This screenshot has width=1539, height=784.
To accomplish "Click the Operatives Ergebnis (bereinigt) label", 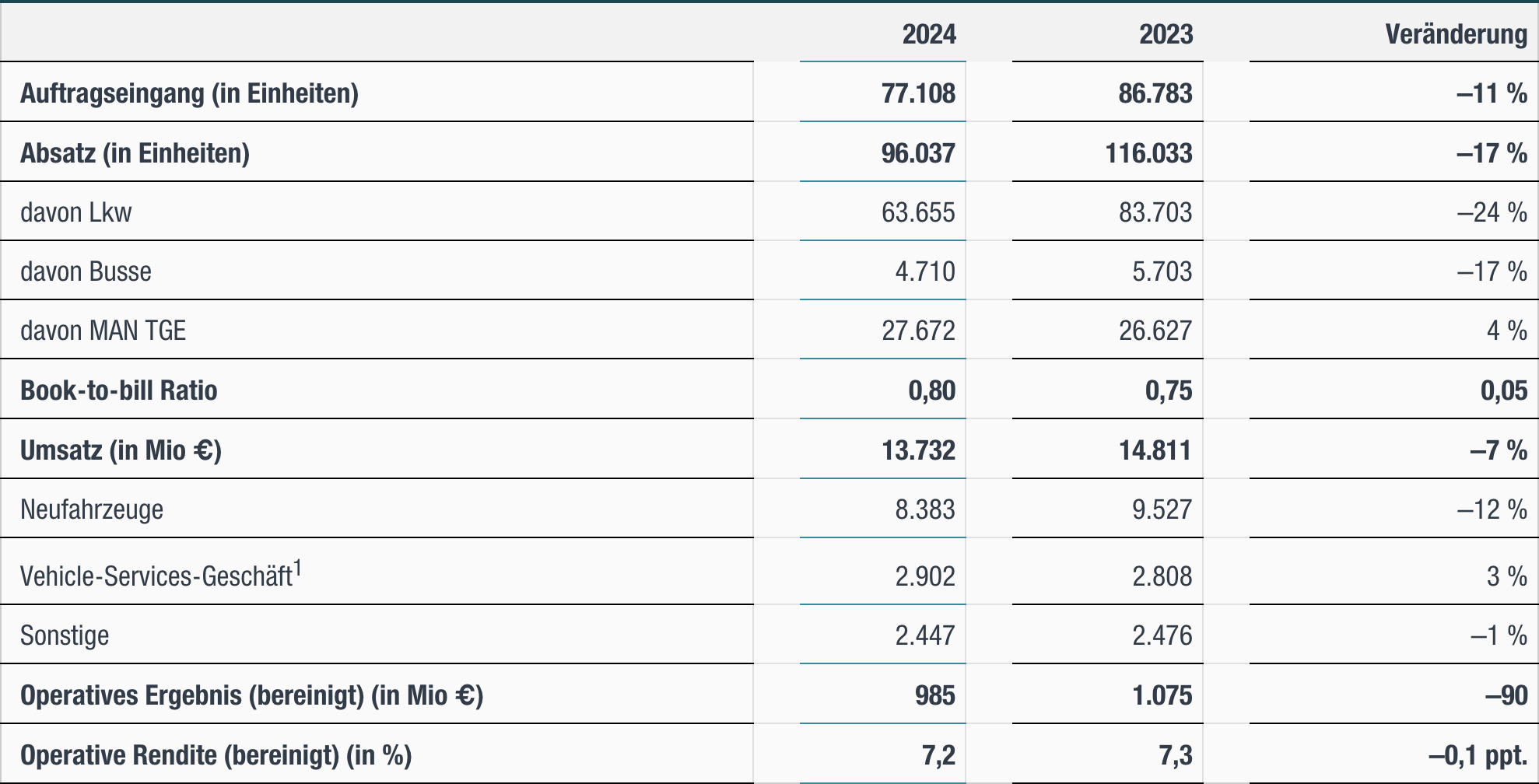I will pyautogui.click(x=251, y=695).
